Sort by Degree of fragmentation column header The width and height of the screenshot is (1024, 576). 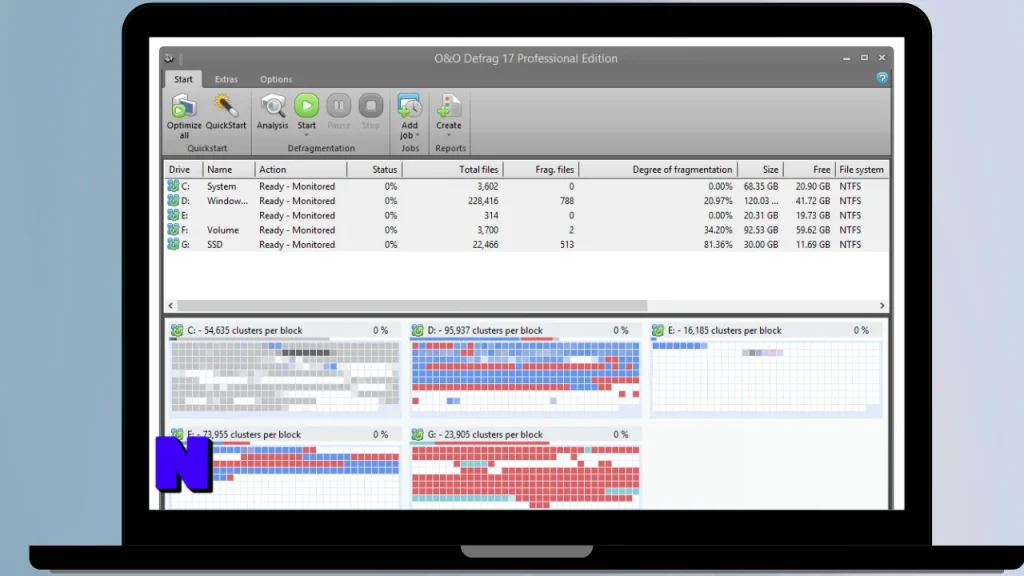[x=658, y=169]
